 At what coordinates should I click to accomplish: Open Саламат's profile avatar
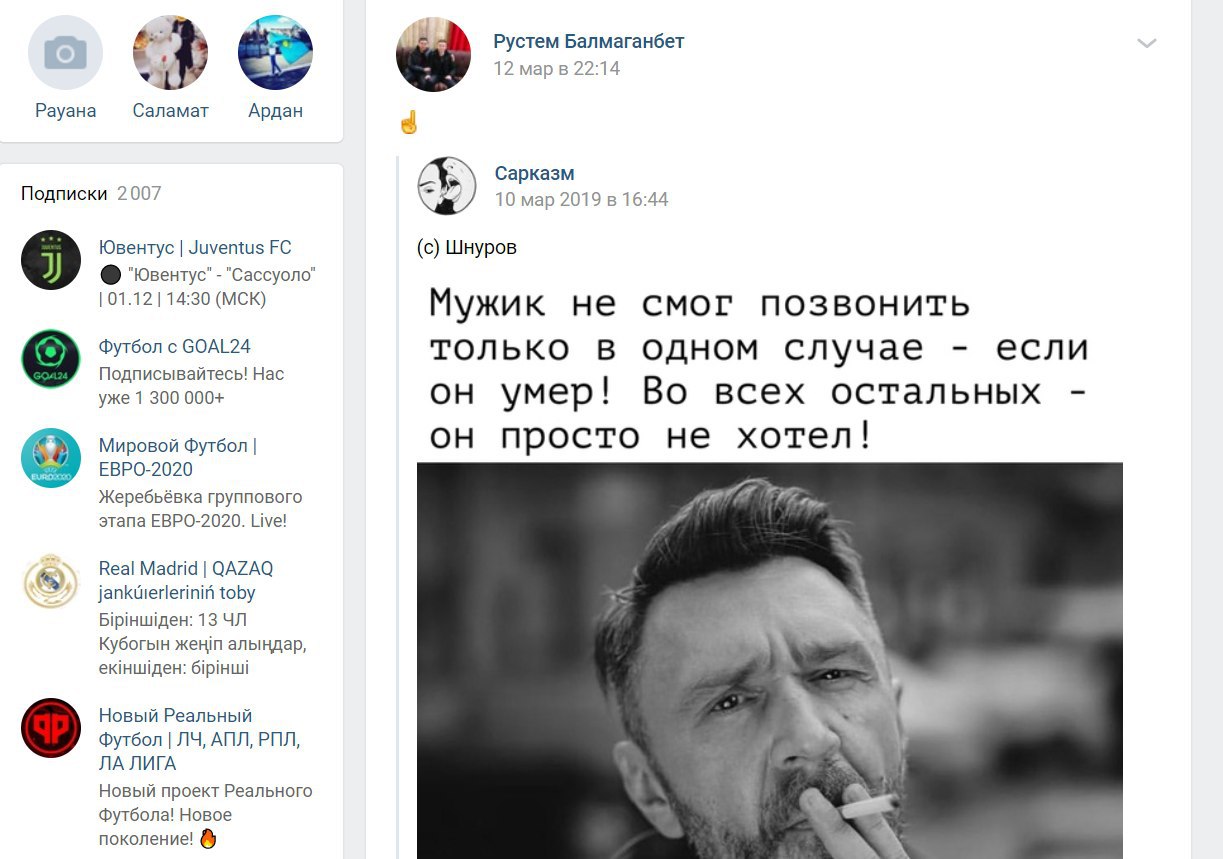pos(170,52)
